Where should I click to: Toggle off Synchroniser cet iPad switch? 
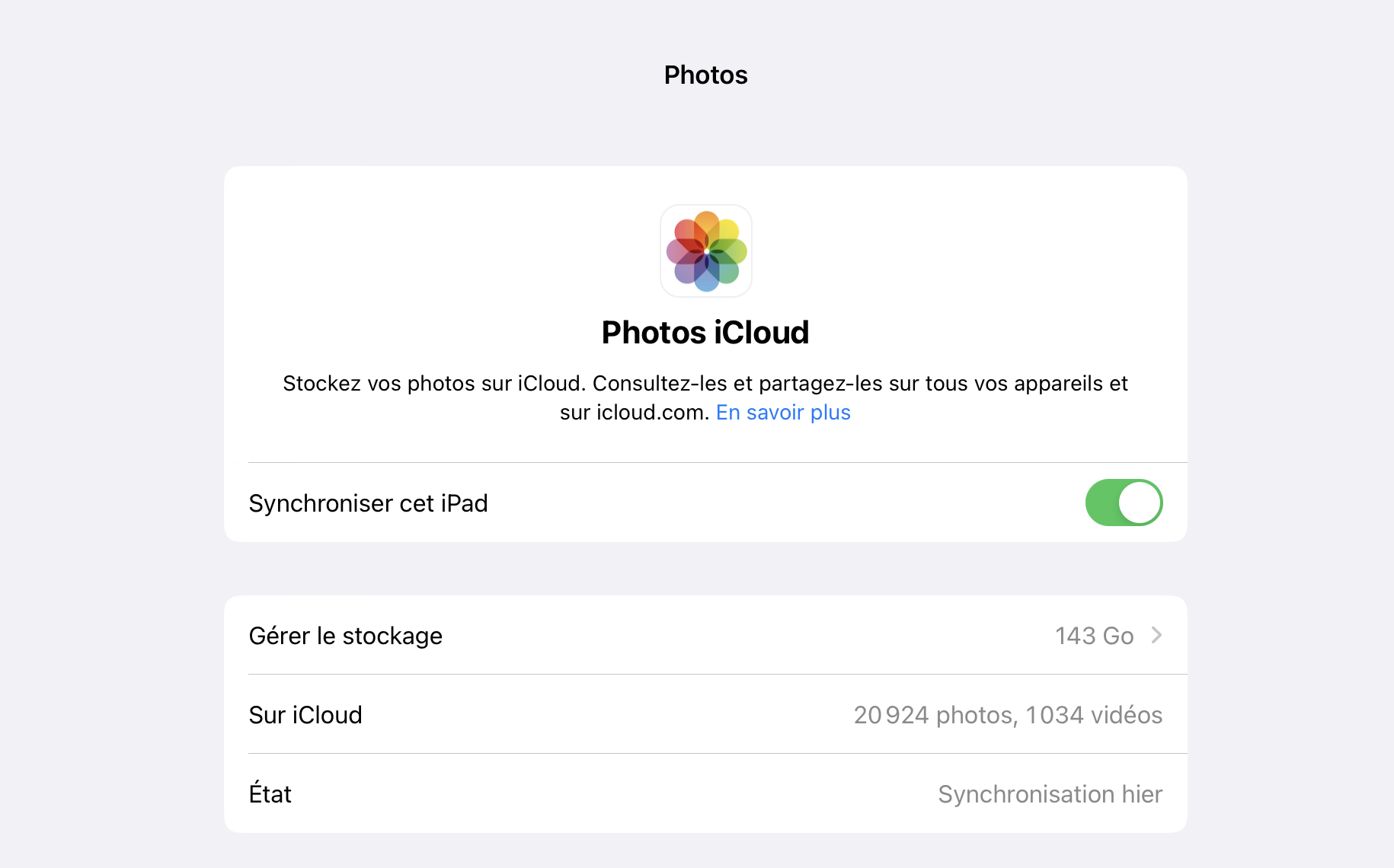click(1124, 503)
